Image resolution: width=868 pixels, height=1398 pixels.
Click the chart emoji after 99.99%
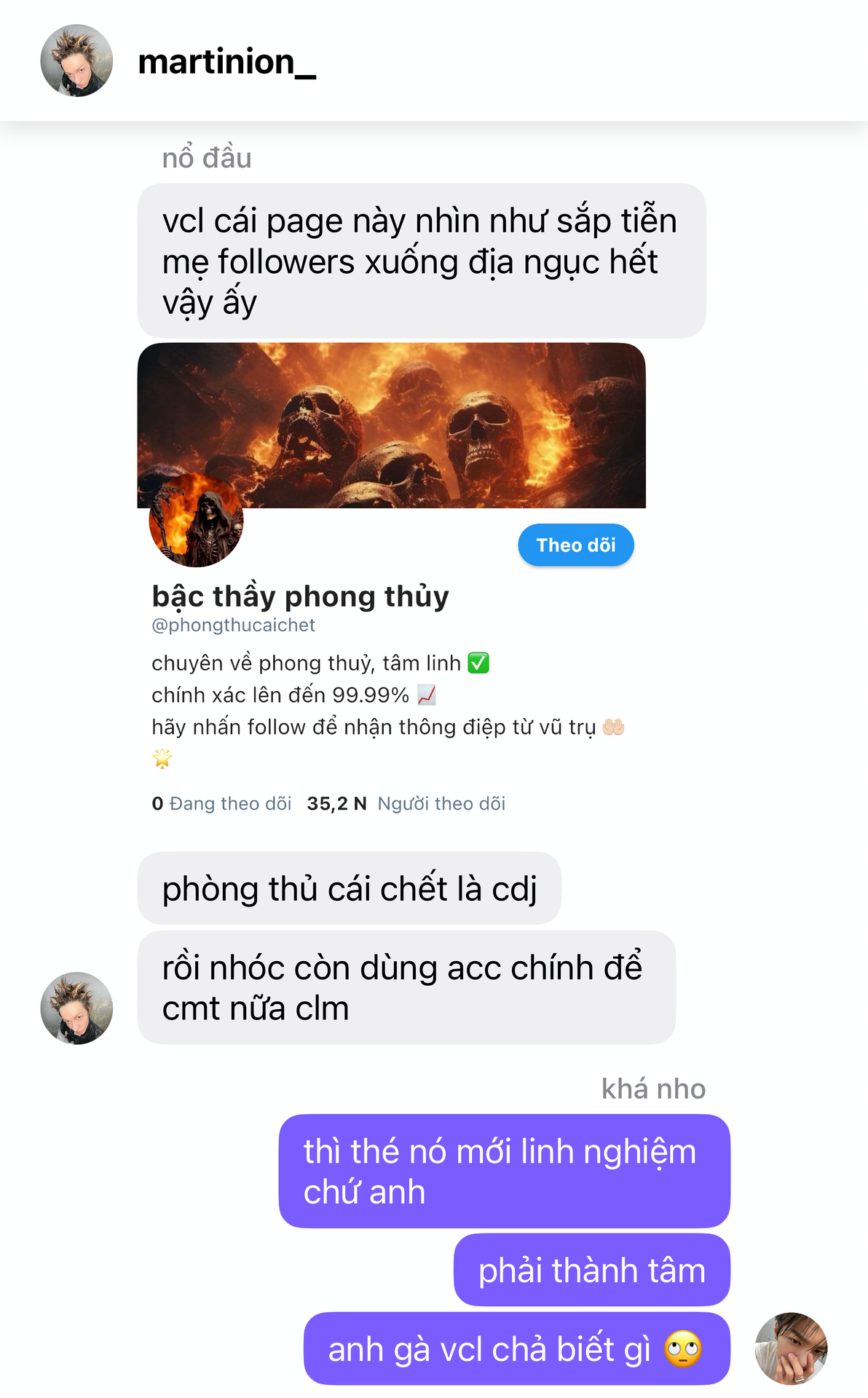click(427, 695)
